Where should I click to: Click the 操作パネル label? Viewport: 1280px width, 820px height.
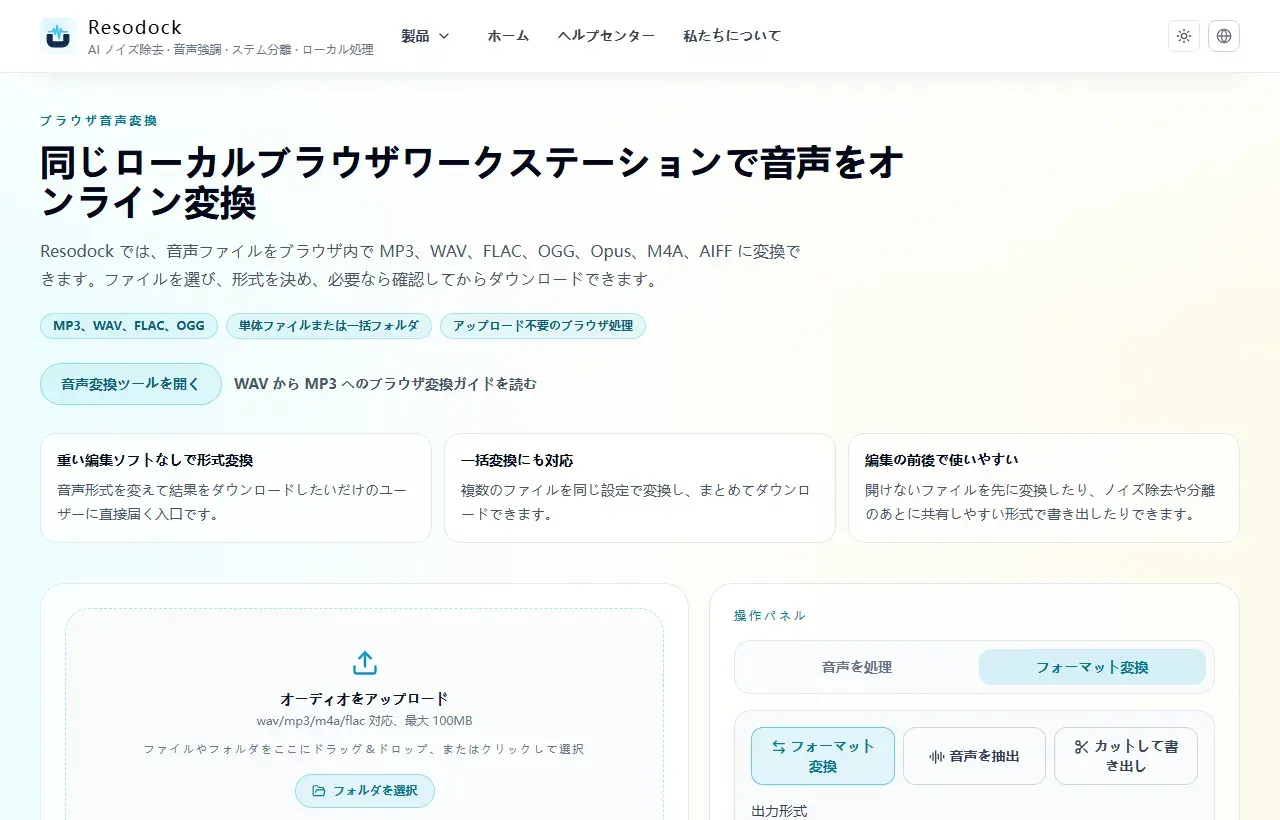pyautogui.click(x=770, y=616)
